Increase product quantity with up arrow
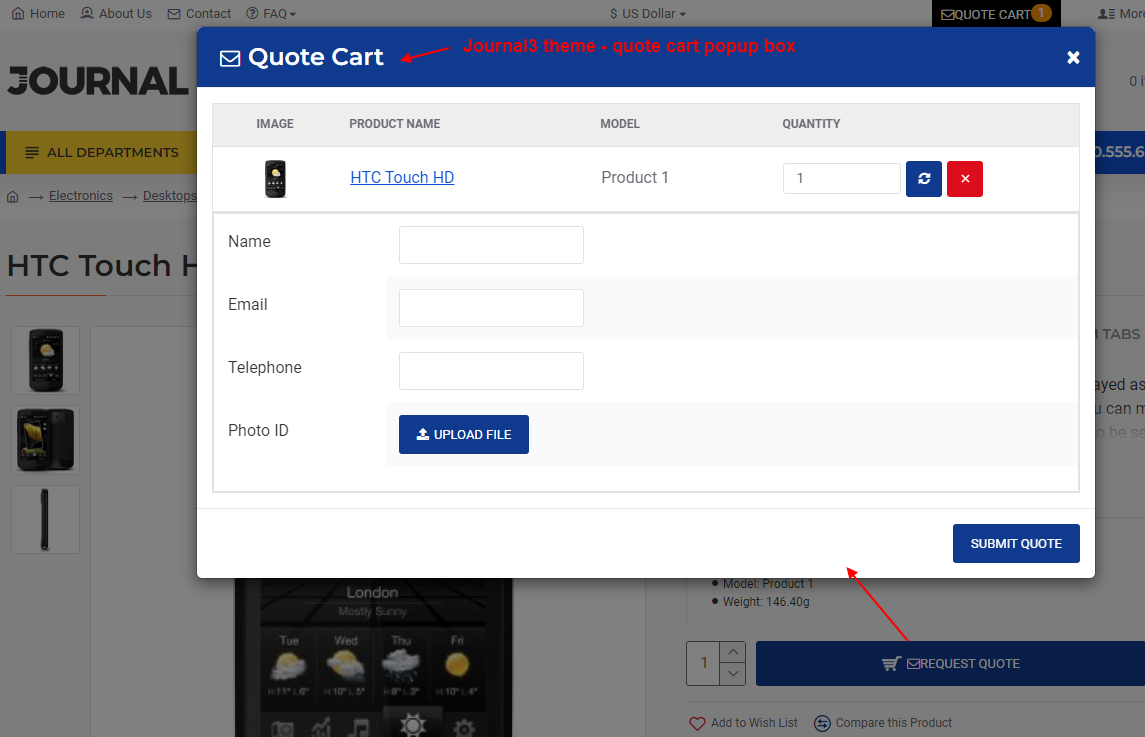Screen dimensions: 1145x737 point(732,652)
